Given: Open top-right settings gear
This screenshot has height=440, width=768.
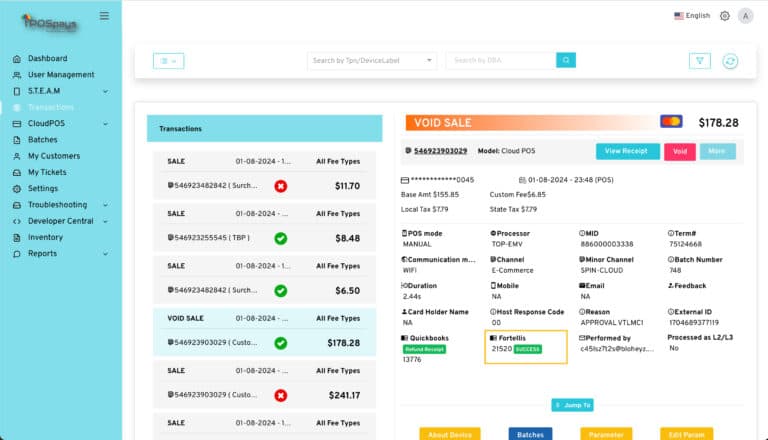Looking at the screenshot, I should tap(724, 16).
